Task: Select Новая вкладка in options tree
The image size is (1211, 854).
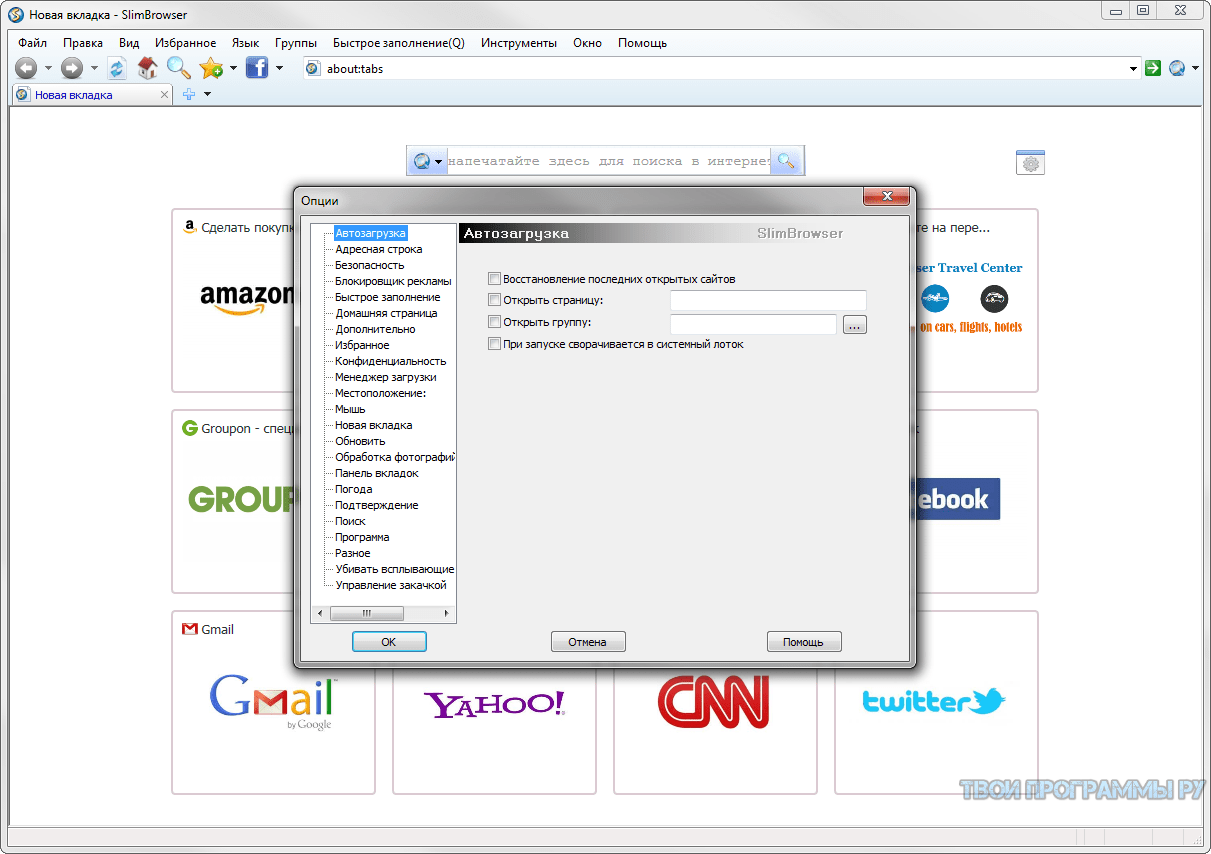Action: [x=374, y=425]
